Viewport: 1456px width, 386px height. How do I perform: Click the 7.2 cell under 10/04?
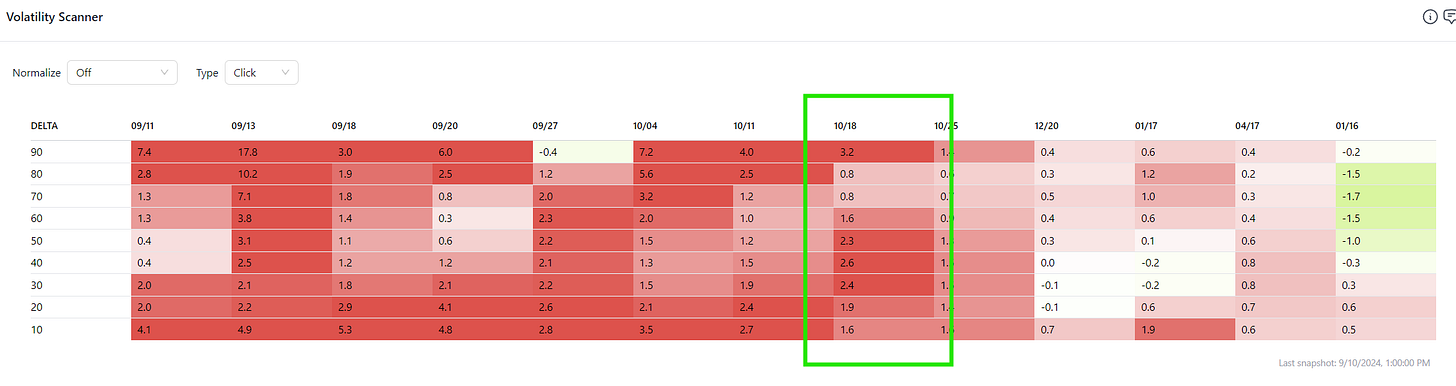683,152
